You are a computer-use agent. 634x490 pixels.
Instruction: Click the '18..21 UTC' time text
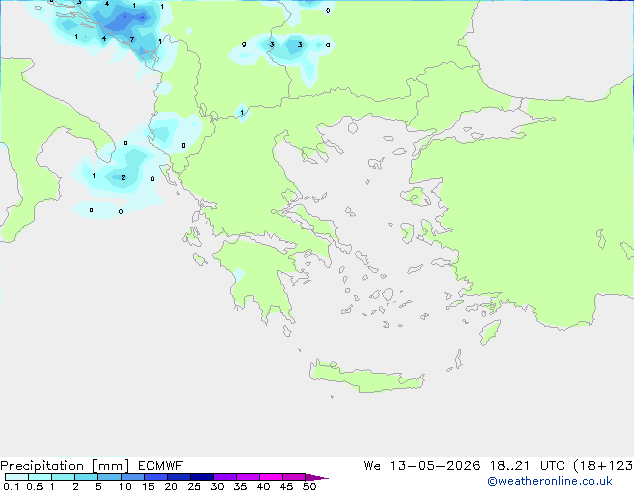pos(528,466)
